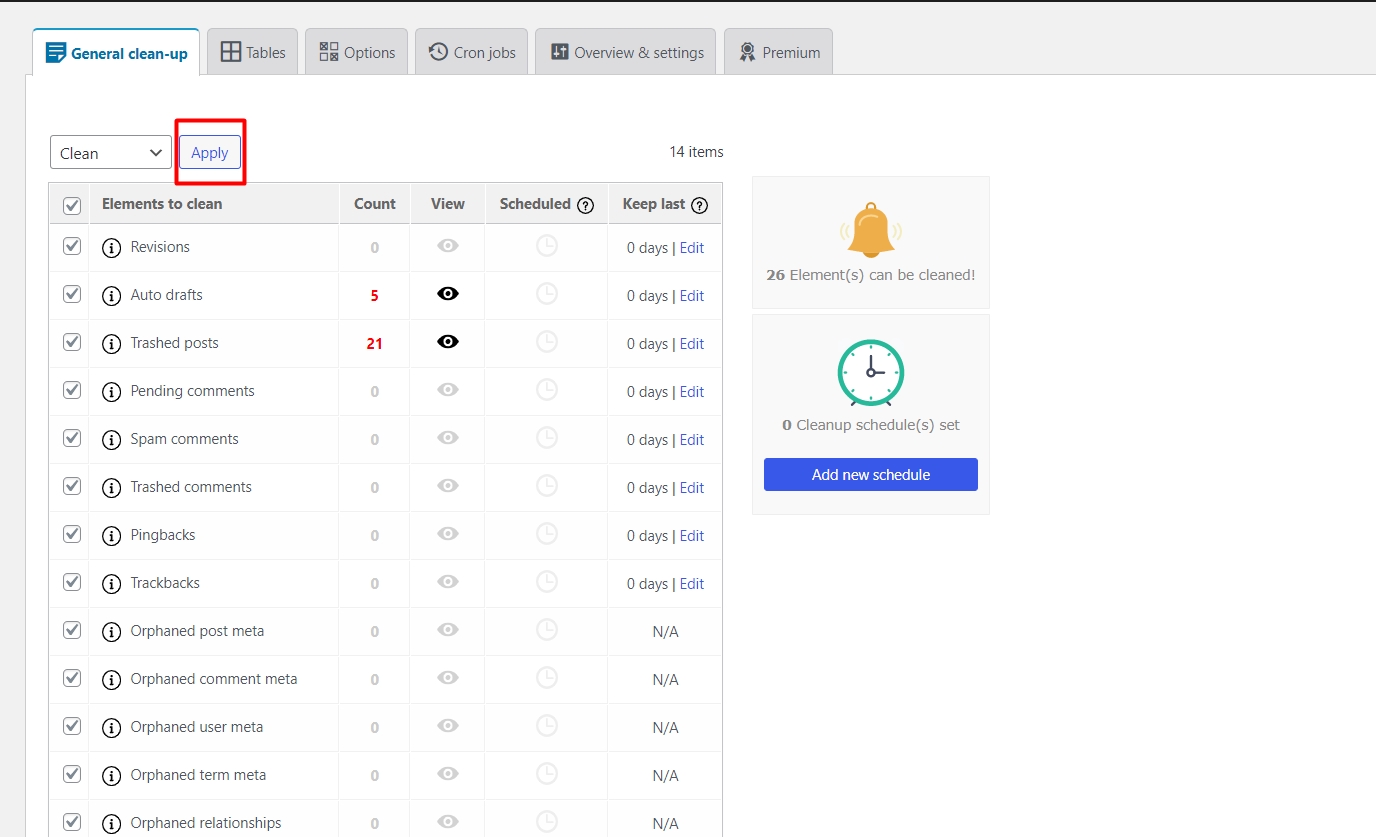This screenshot has width=1376, height=837.
Task: Click the info icon beside Trashed posts
Action: [x=112, y=344]
